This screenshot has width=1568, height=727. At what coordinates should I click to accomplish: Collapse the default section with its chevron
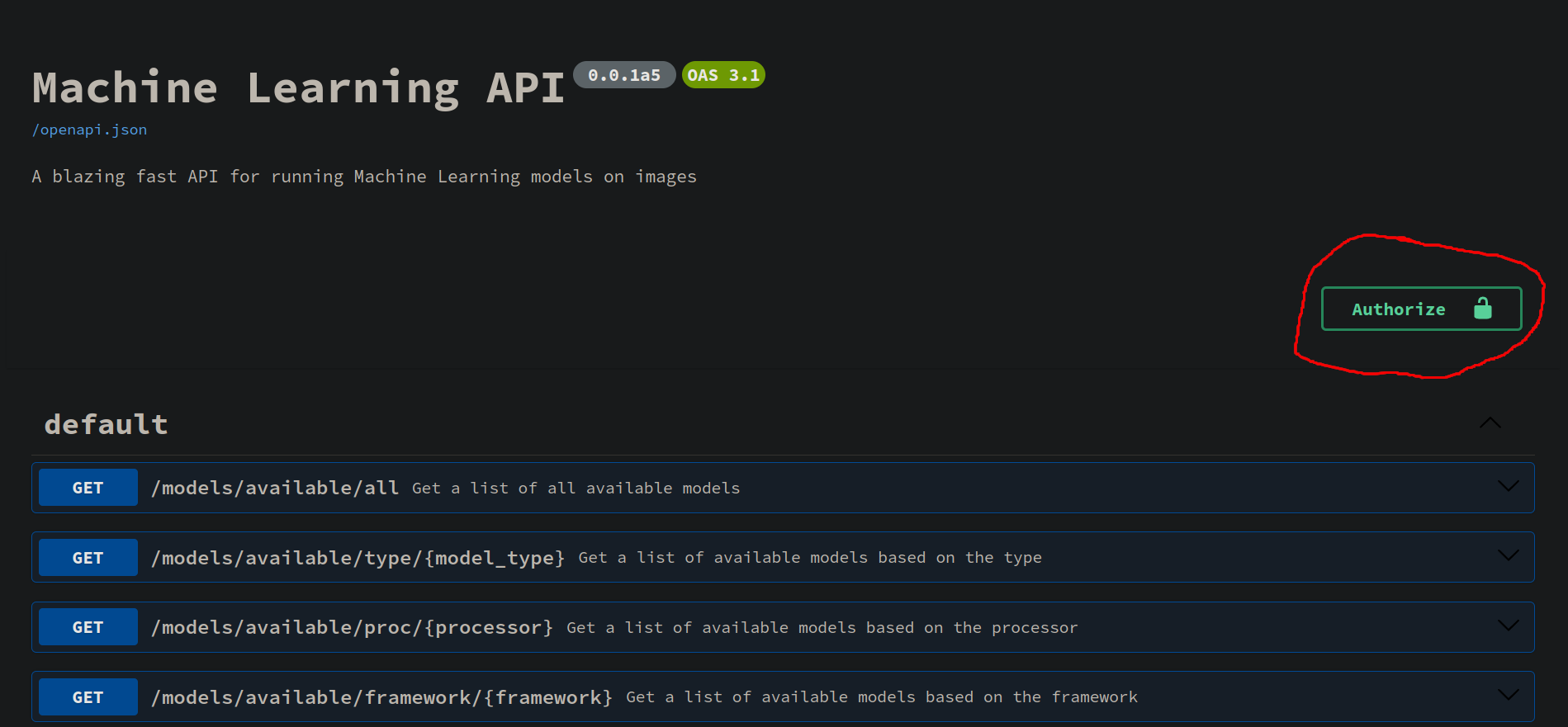pos(1490,423)
